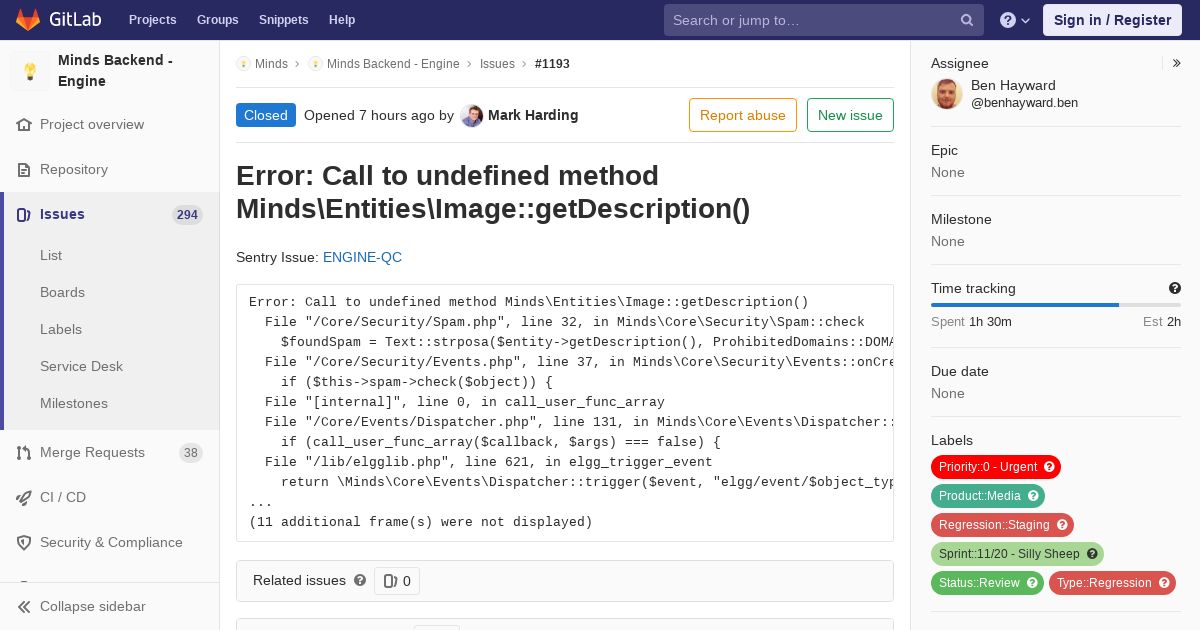Click the Repository file icon
The height and width of the screenshot is (630, 1200).
tap(24, 170)
